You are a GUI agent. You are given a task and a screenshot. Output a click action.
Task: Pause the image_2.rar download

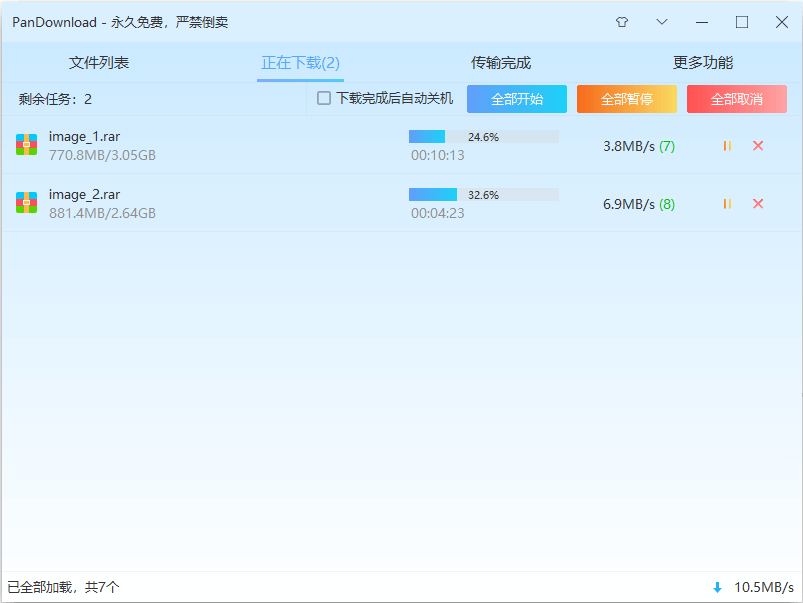click(727, 203)
